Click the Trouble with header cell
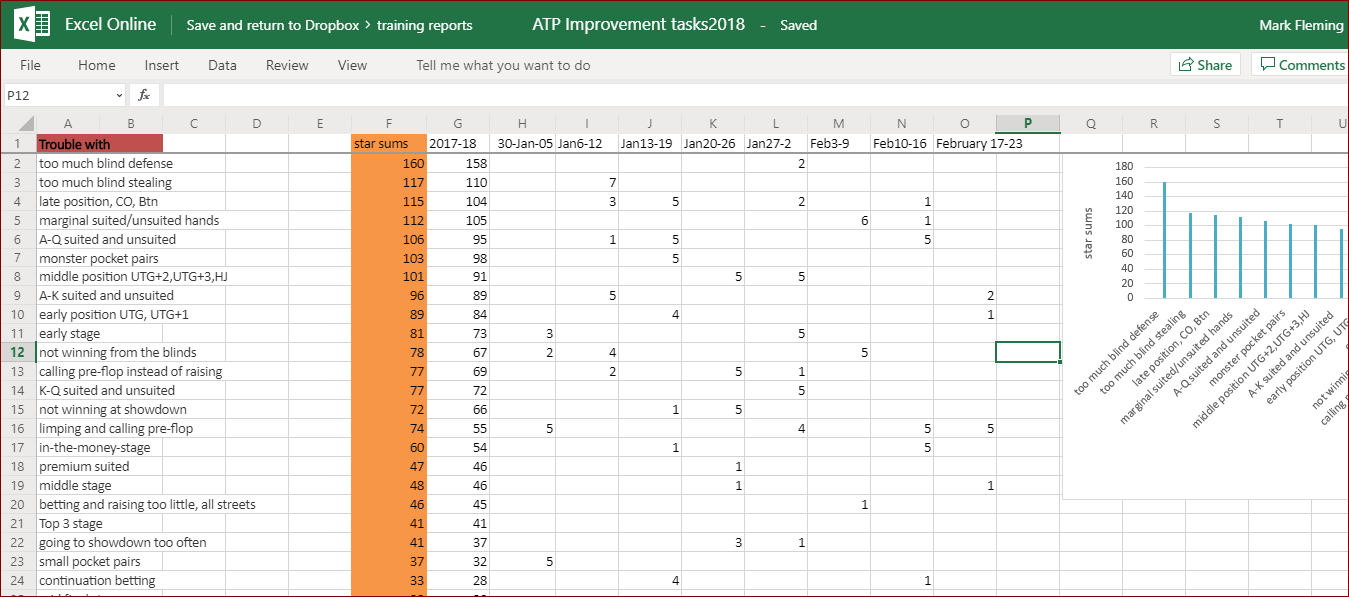 click(x=99, y=144)
